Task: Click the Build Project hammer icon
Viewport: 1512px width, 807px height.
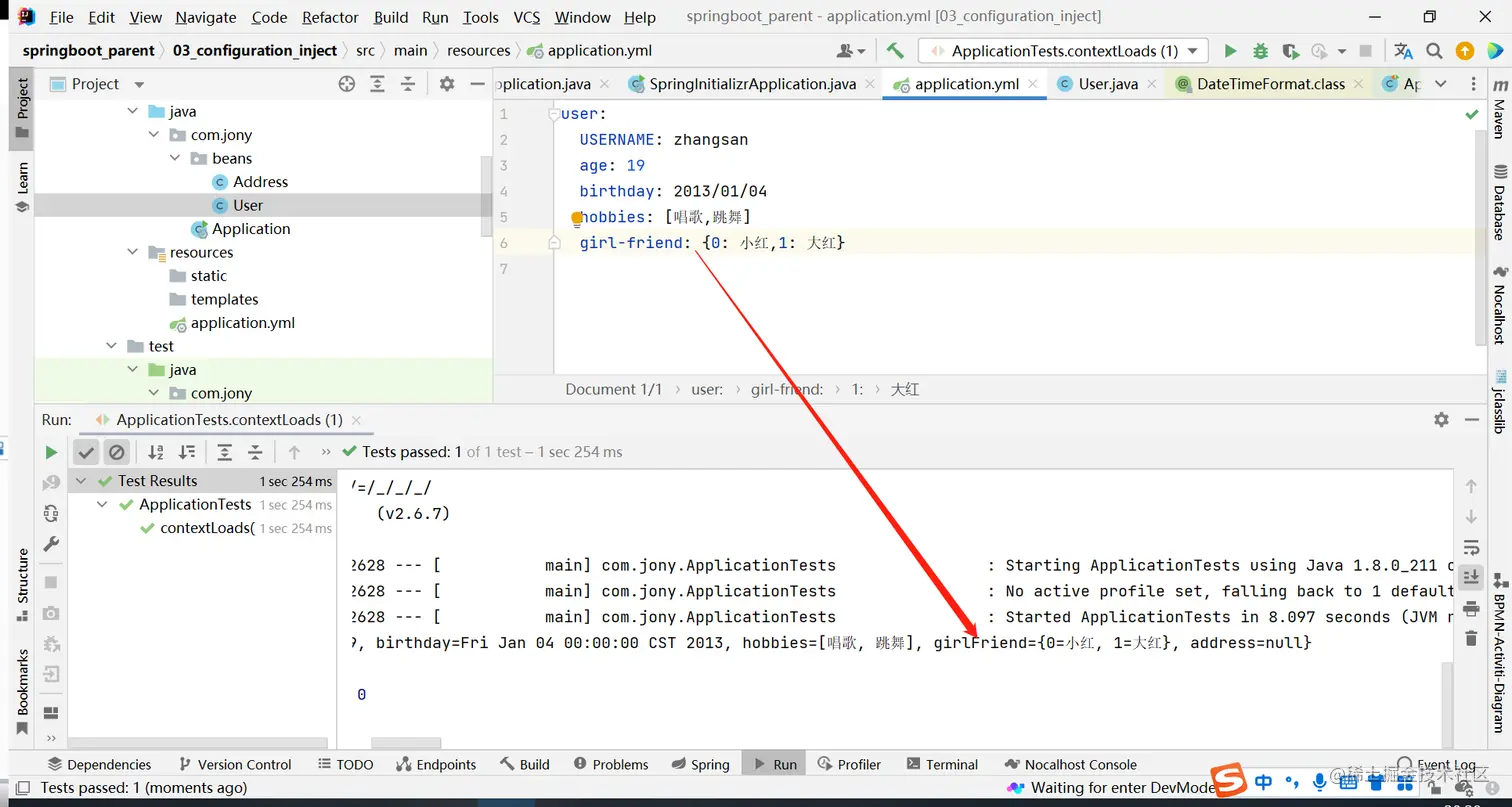Action: [895, 51]
